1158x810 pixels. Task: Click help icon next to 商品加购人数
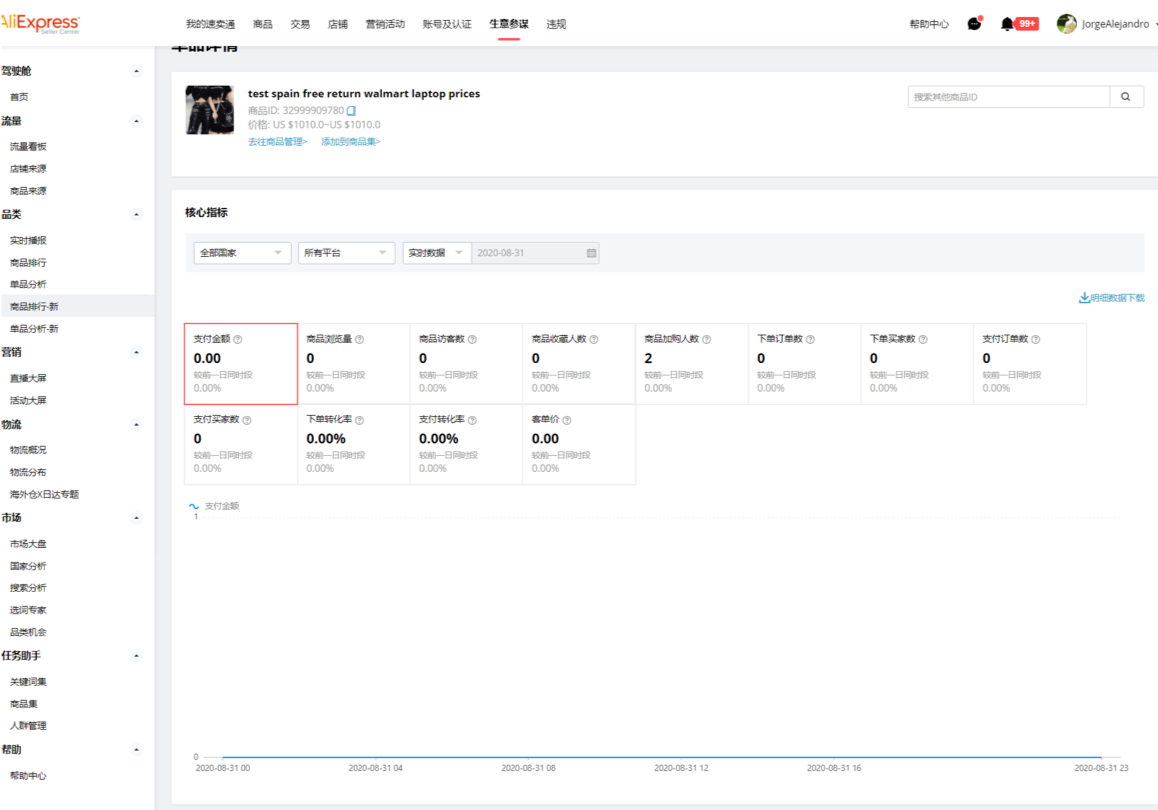[707, 340]
